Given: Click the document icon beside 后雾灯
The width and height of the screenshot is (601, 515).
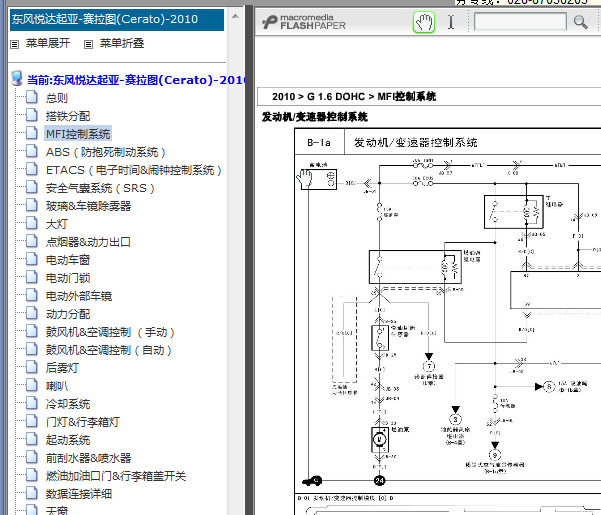Looking at the screenshot, I should (x=32, y=367).
